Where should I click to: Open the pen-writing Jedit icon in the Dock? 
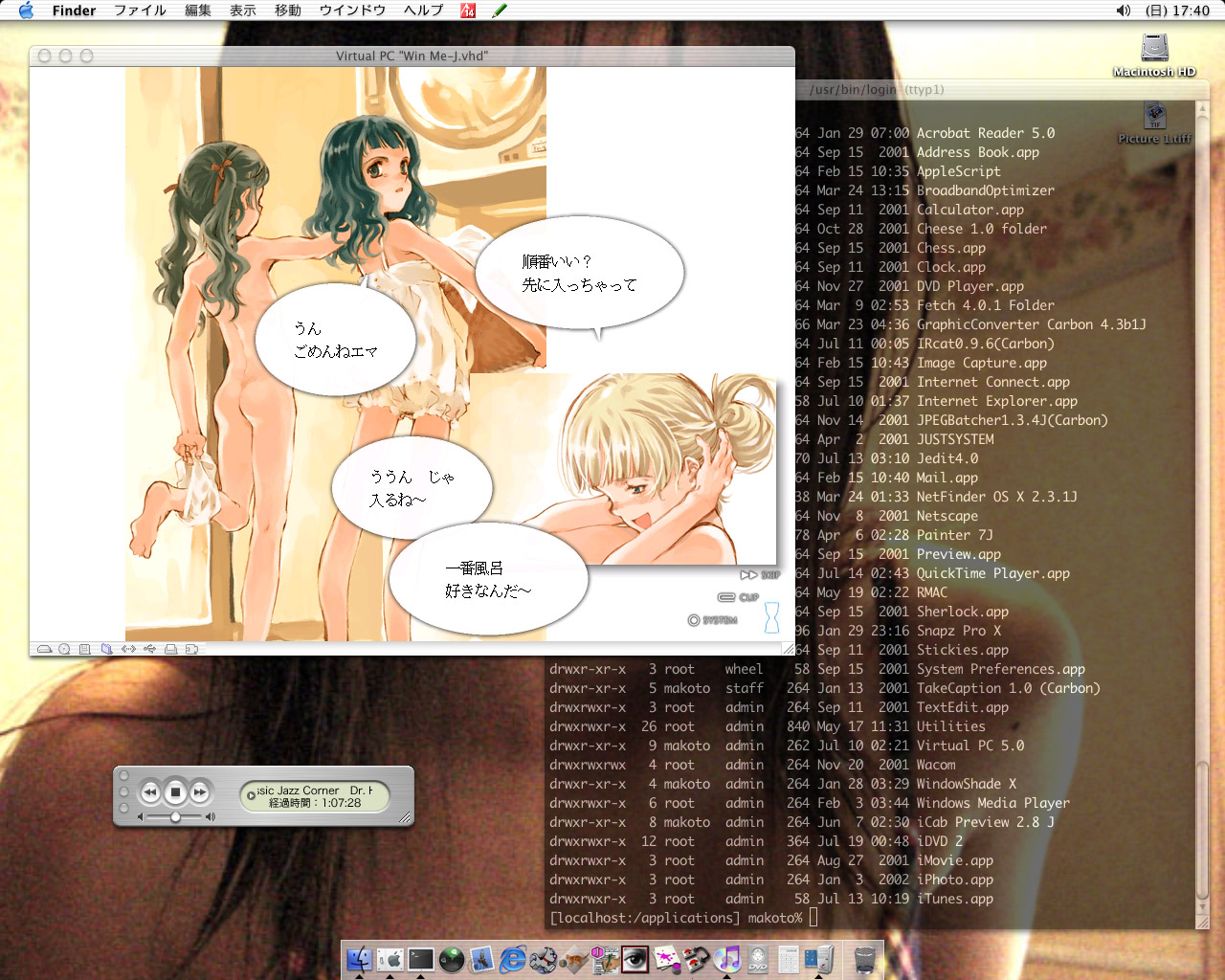click(x=603, y=959)
